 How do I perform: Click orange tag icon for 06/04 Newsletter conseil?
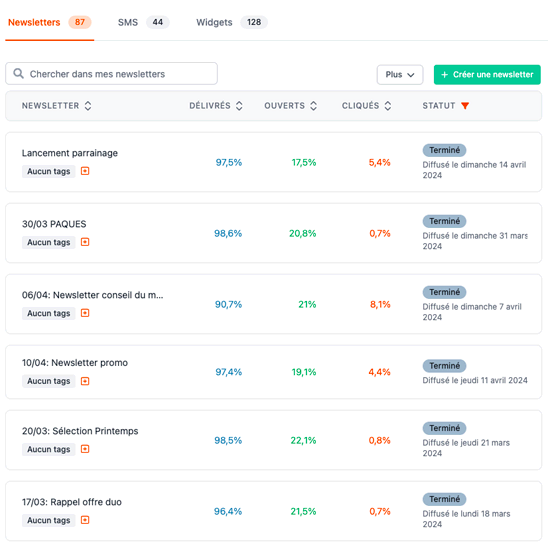point(85,313)
